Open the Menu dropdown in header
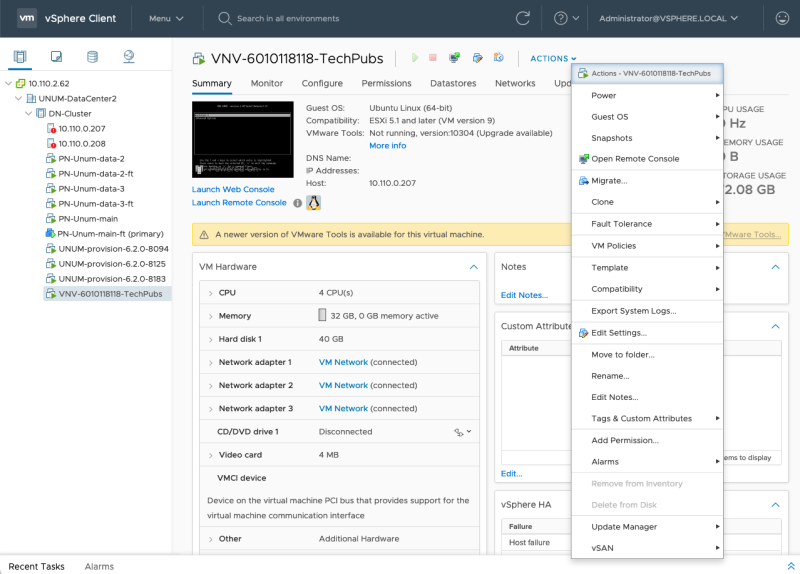This screenshot has width=800, height=574. pyautogui.click(x=166, y=18)
